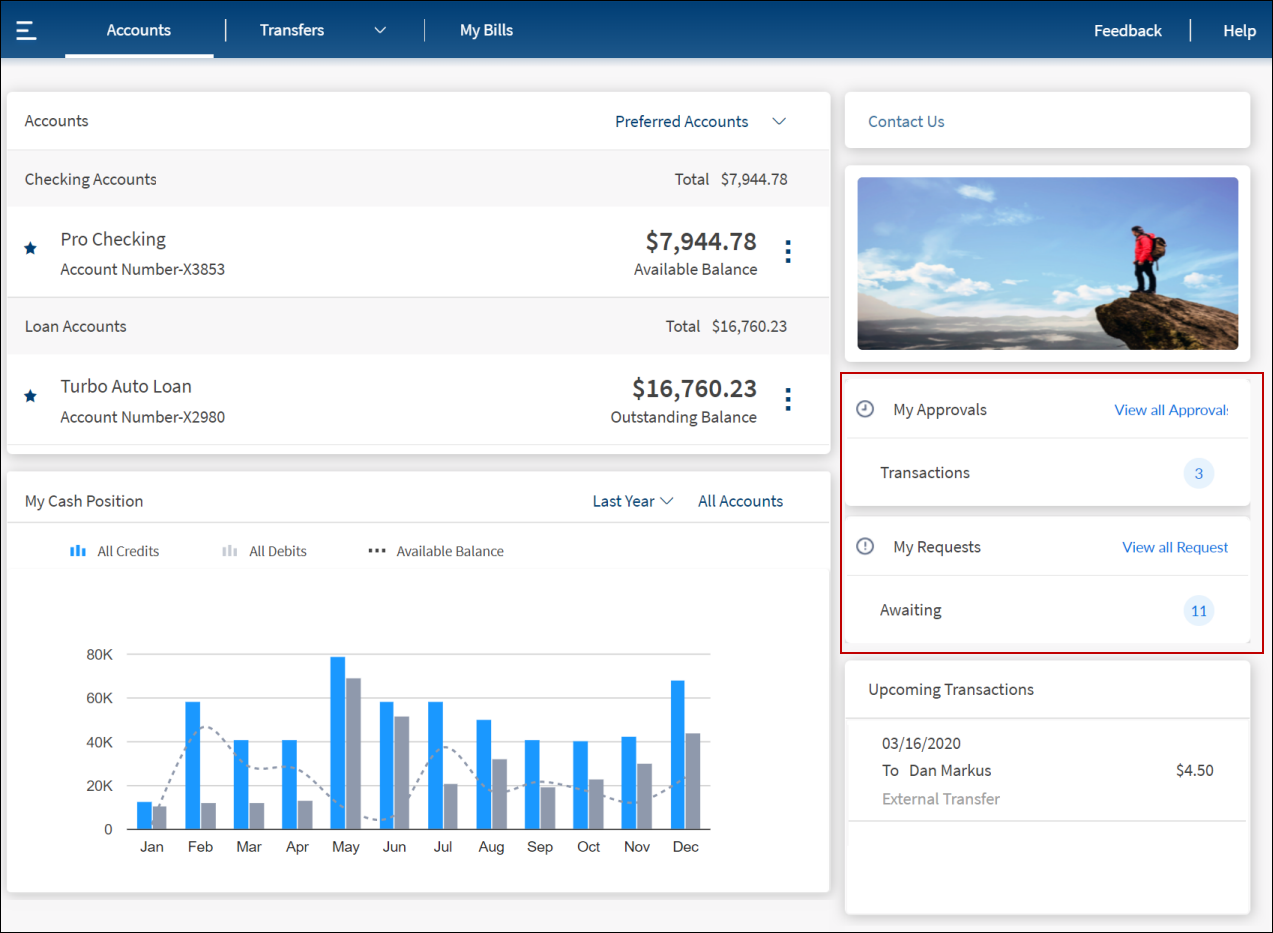Open the Contact Us link

click(x=906, y=121)
